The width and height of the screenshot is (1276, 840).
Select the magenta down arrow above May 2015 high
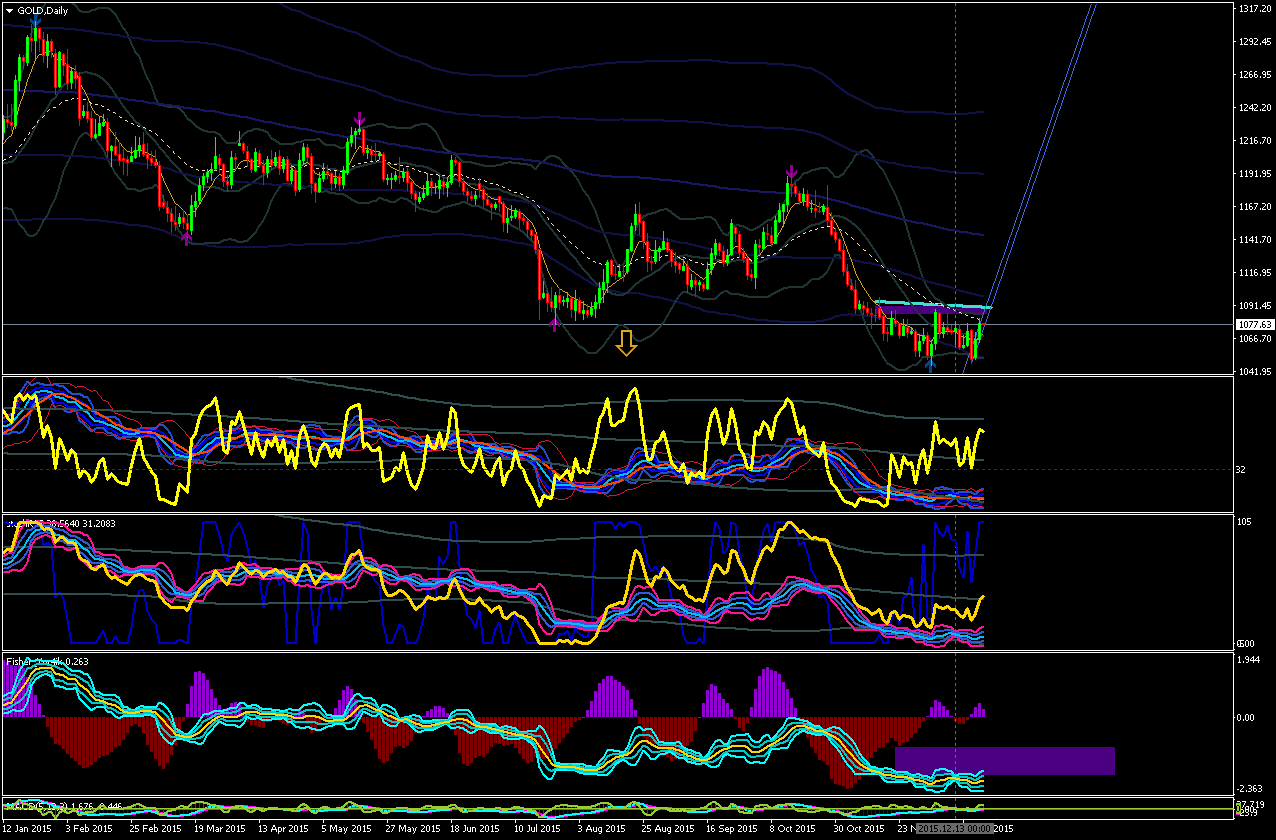click(x=359, y=120)
